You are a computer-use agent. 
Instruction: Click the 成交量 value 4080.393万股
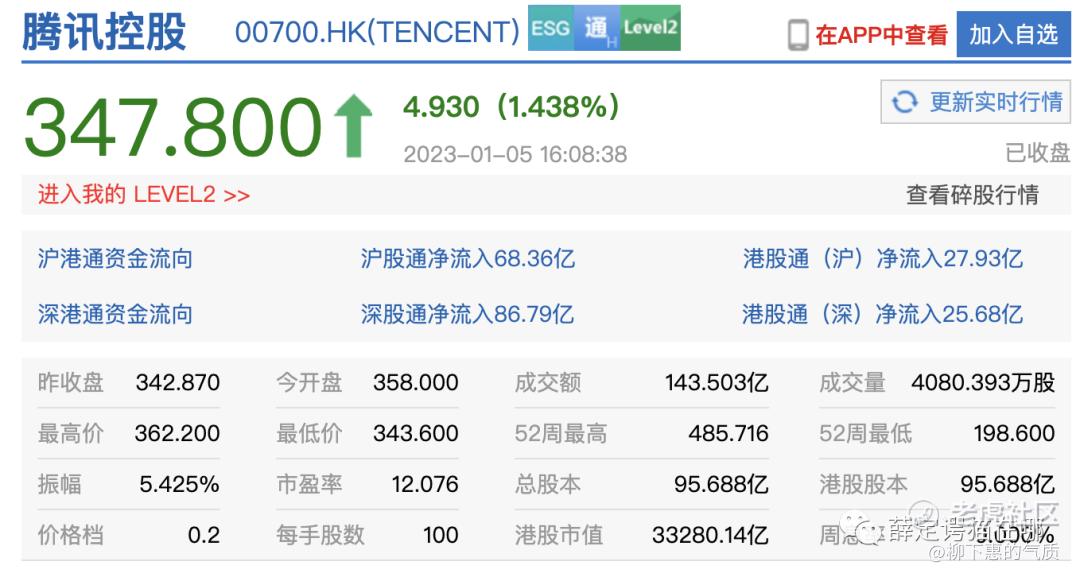(x=983, y=382)
